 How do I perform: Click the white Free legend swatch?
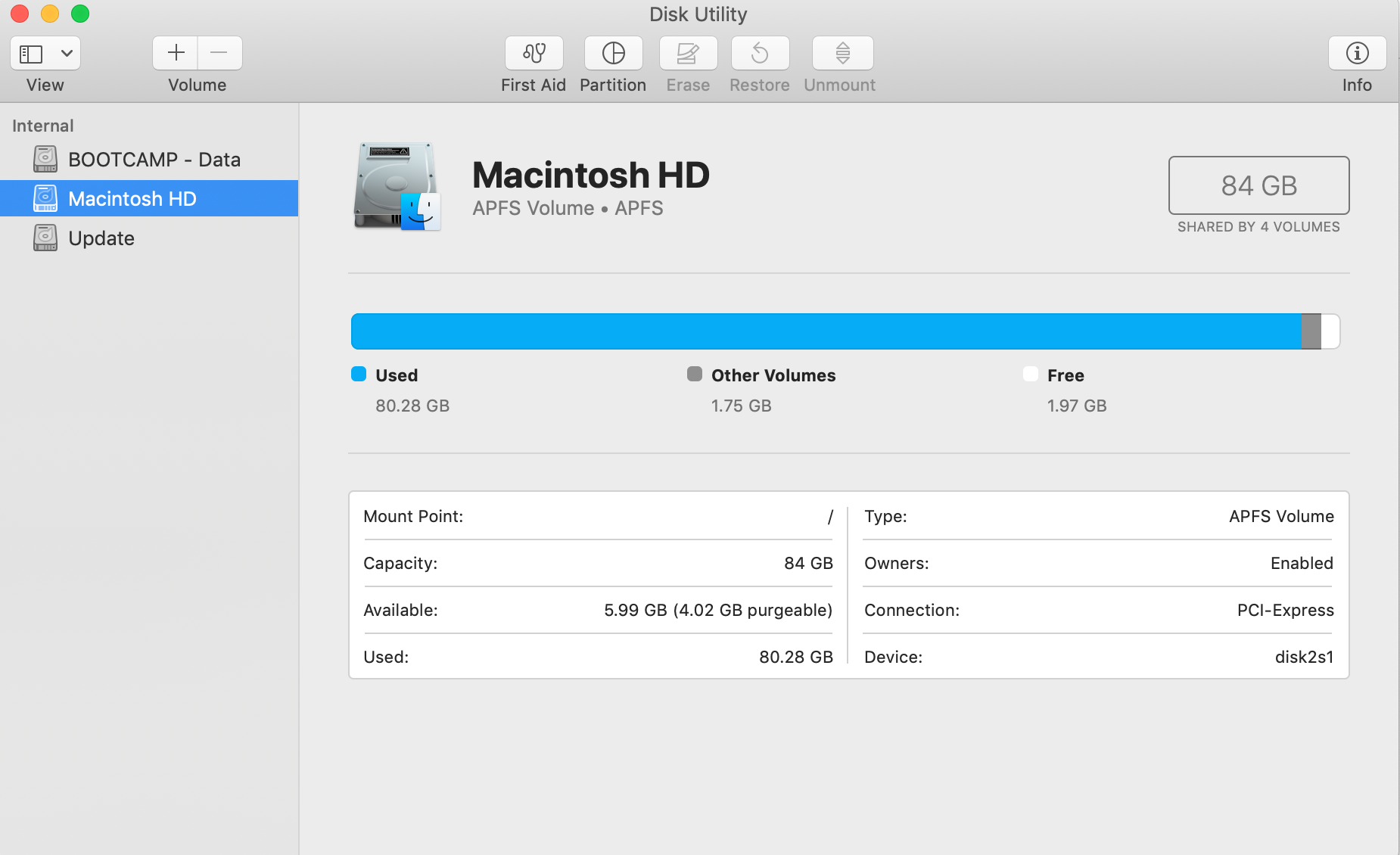click(x=1031, y=374)
